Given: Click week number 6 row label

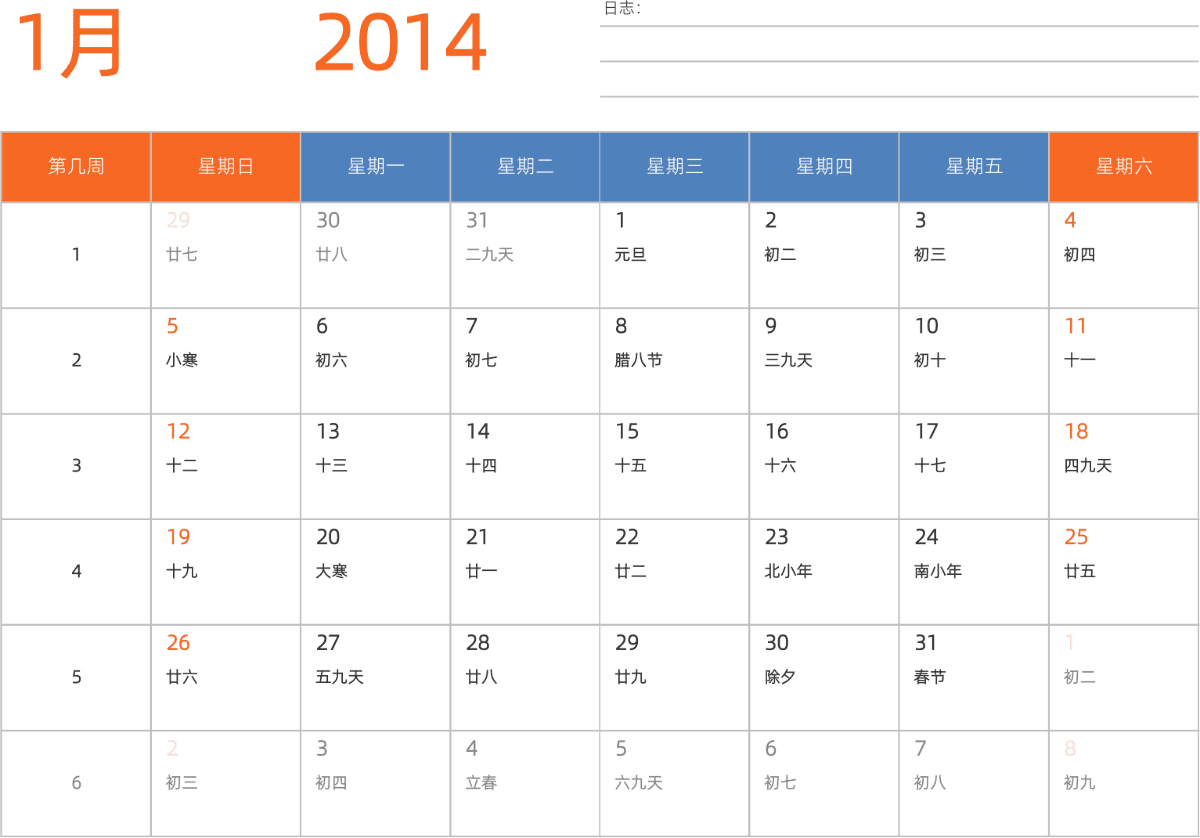Looking at the screenshot, I should tap(76, 783).
